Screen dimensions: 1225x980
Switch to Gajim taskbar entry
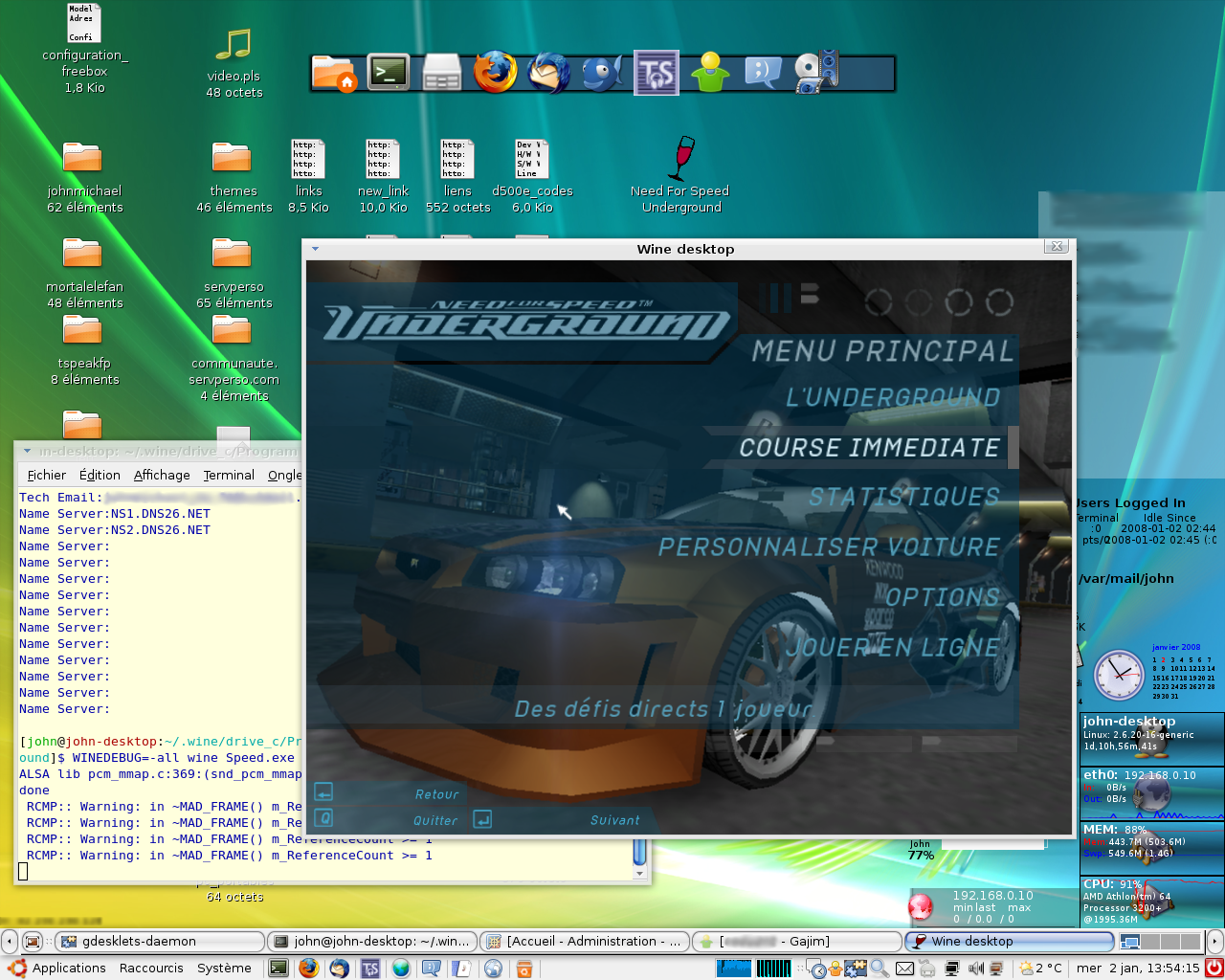tap(796, 942)
